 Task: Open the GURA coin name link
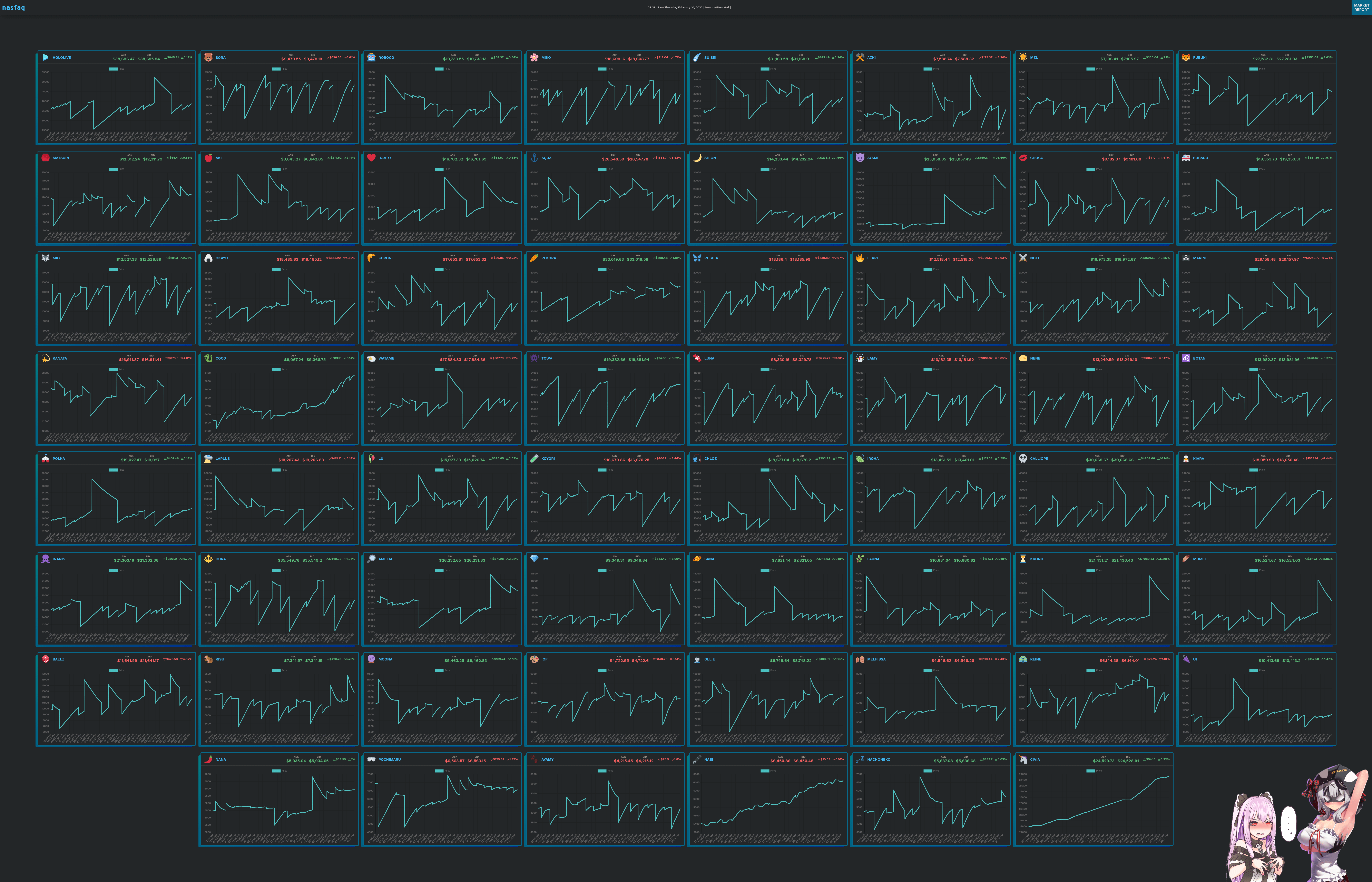[220, 559]
